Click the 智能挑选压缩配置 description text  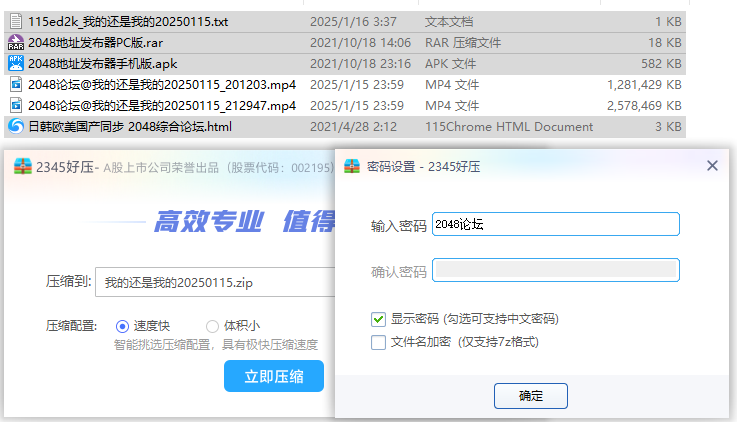coord(216,344)
